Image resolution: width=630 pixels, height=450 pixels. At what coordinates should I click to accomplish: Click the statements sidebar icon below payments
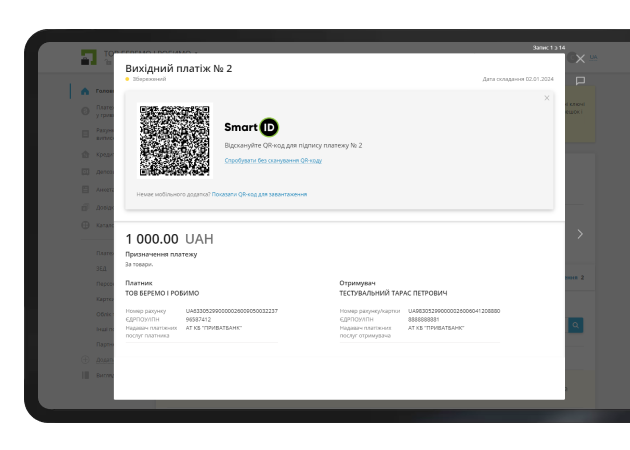click(x=85, y=134)
